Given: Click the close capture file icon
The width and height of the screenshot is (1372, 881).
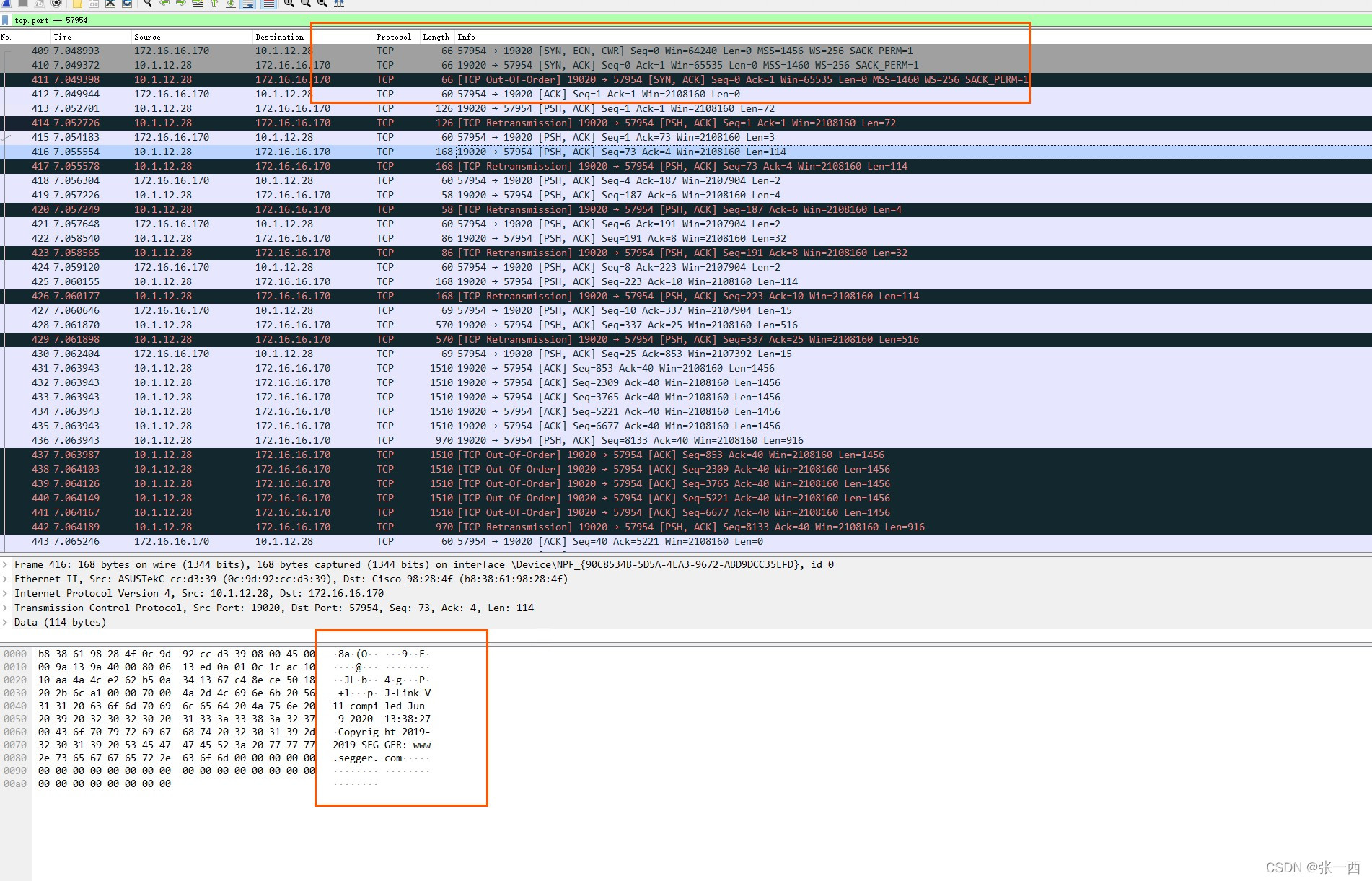Looking at the screenshot, I should click(x=110, y=3).
